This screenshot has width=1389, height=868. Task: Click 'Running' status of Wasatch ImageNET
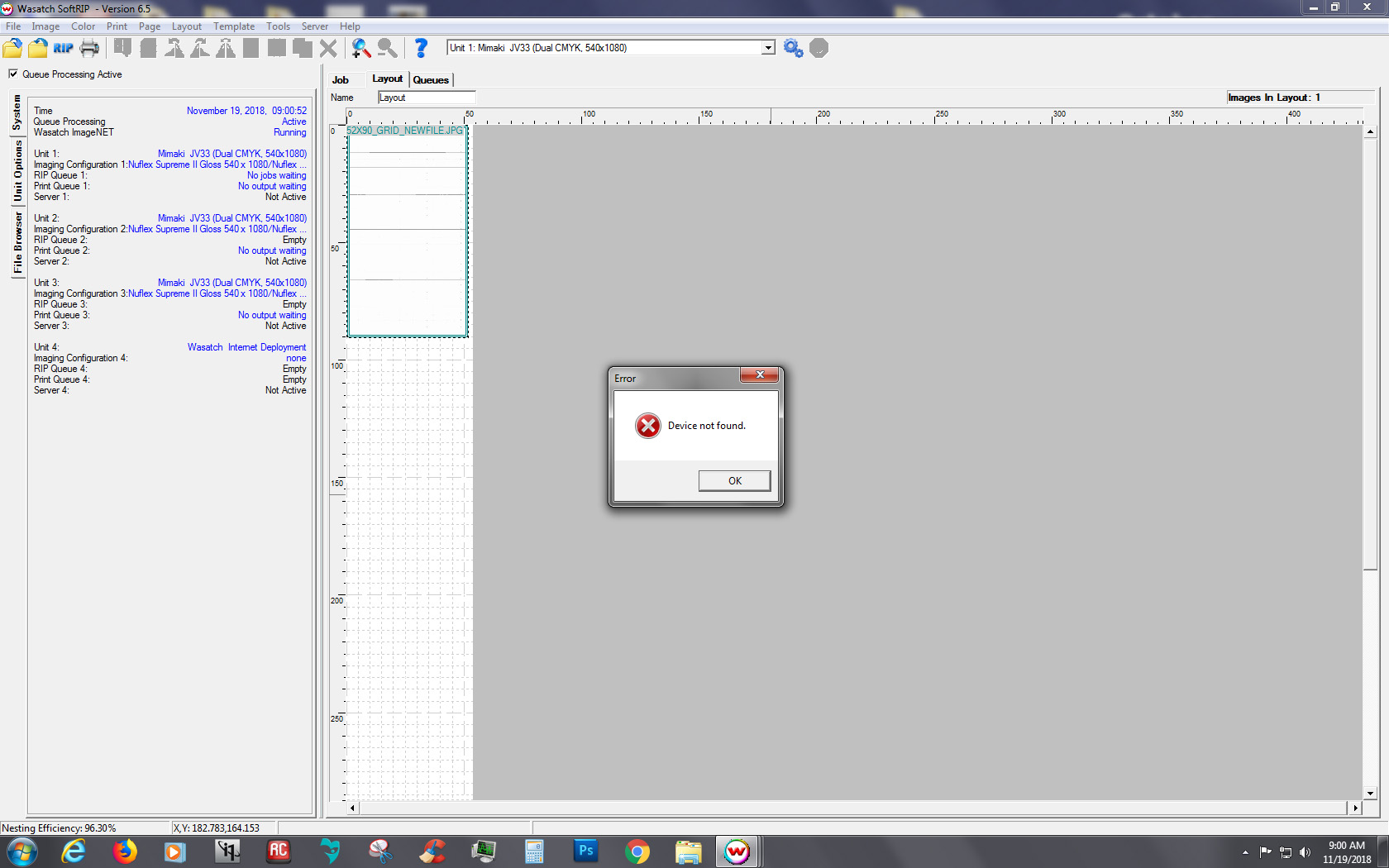click(289, 132)
